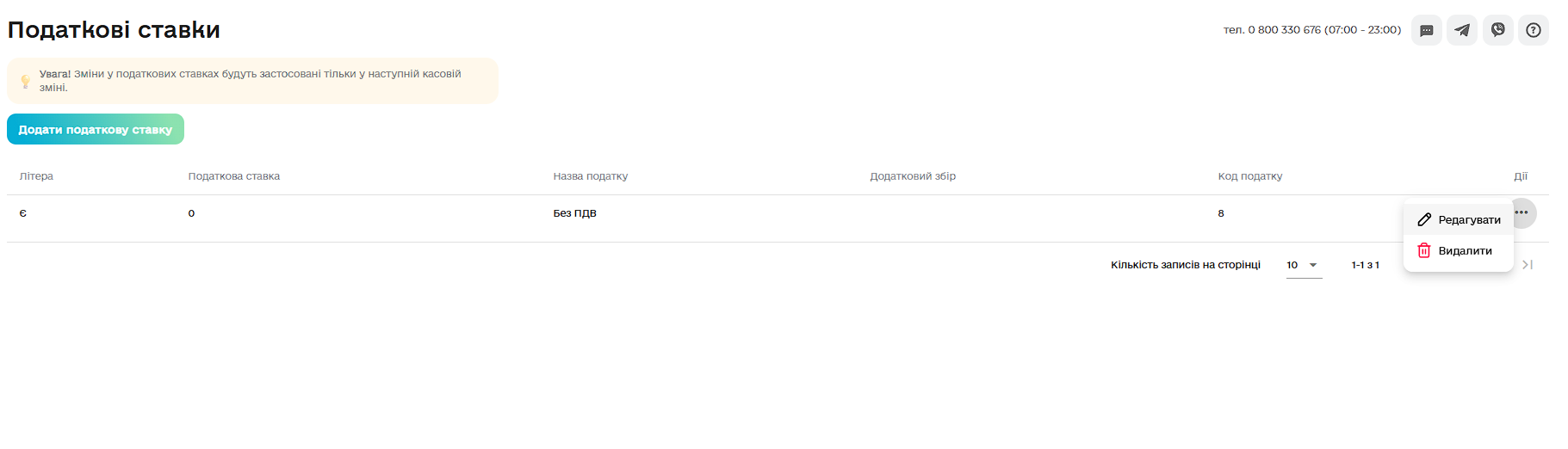Select the Без ПДВ tax name cell
This screenshot has height=449, width=1568.
pos(575,213)
